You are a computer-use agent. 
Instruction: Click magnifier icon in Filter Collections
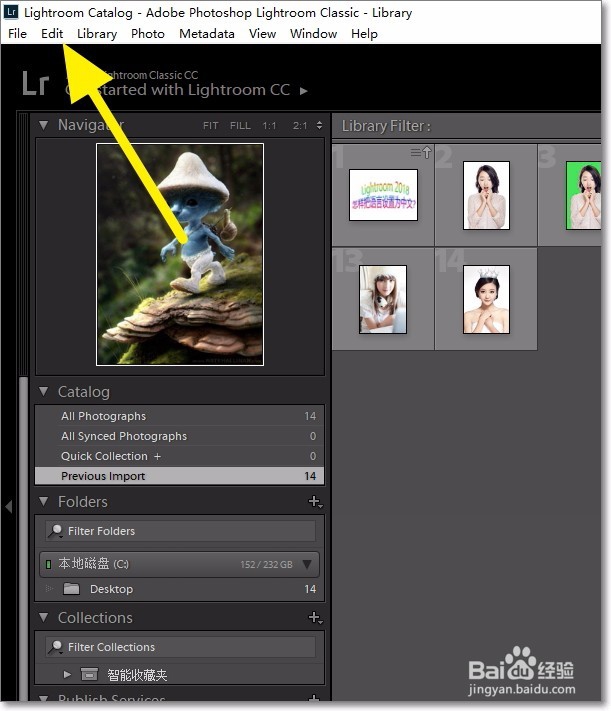pyautogui.click(x=56, y=647)
